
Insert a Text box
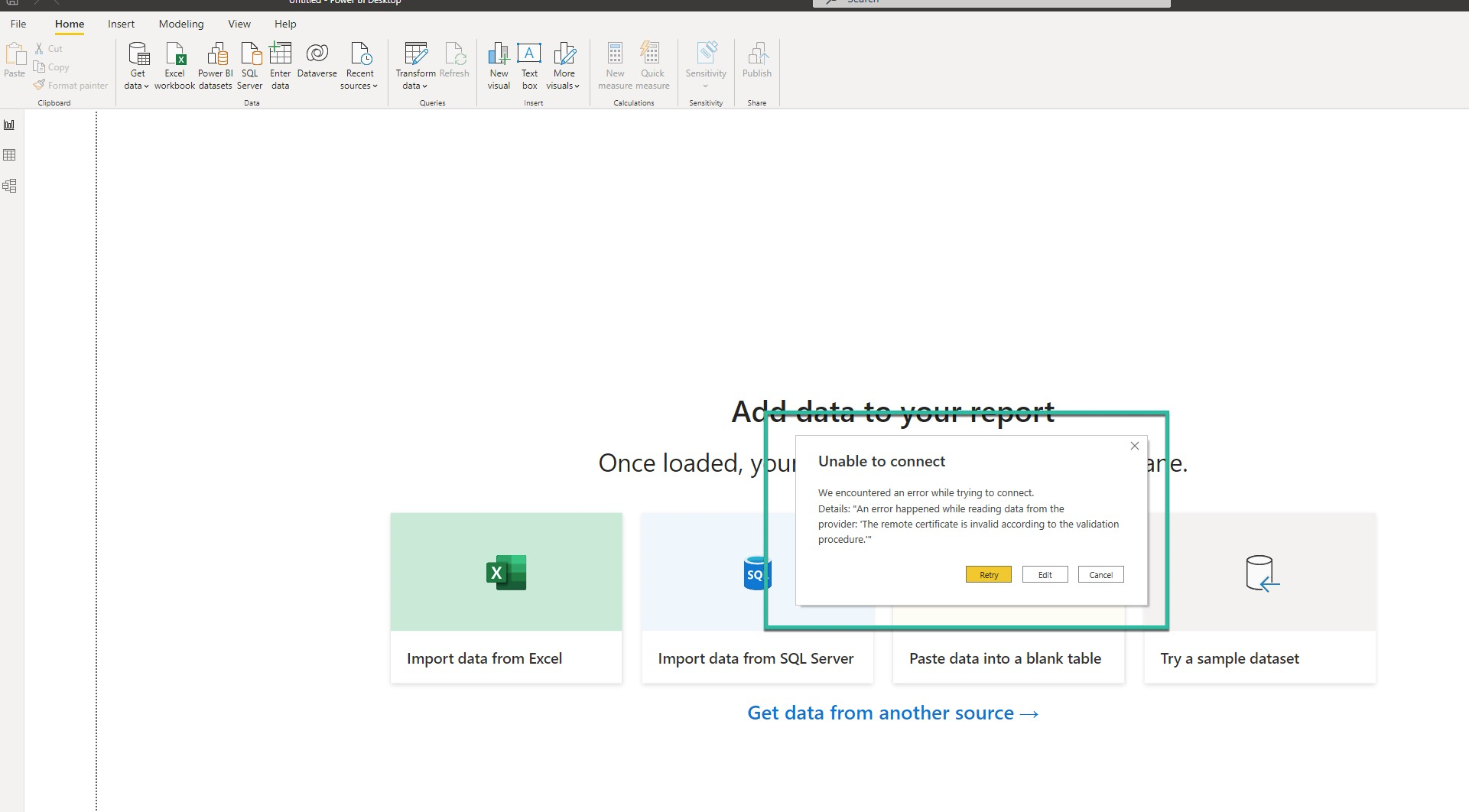click(x=529, y=67)
